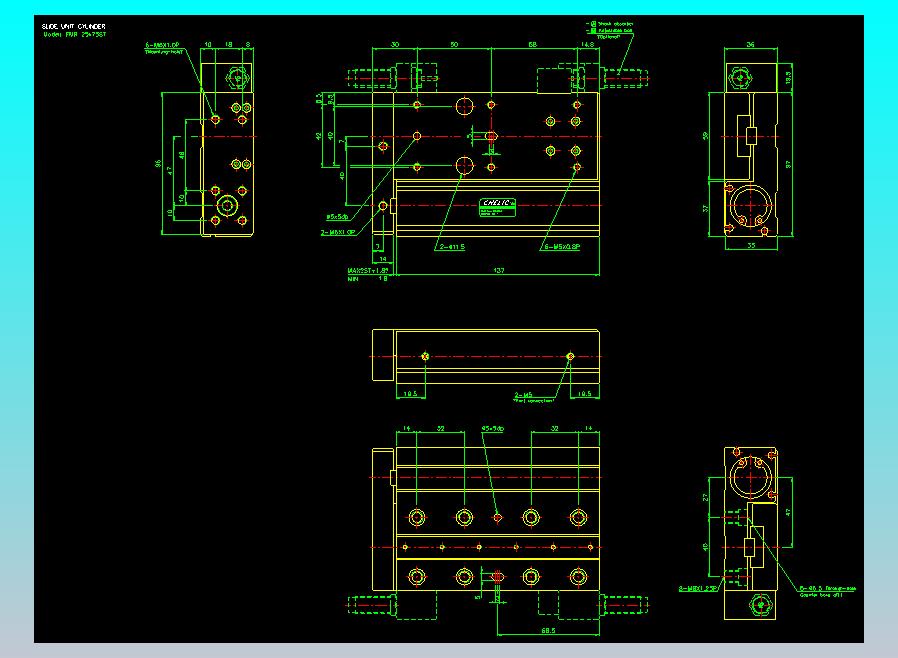Select the hex nut symbol in the top-left view
The width and height of the screenshot is (898, 658).
tap(238, 78)
